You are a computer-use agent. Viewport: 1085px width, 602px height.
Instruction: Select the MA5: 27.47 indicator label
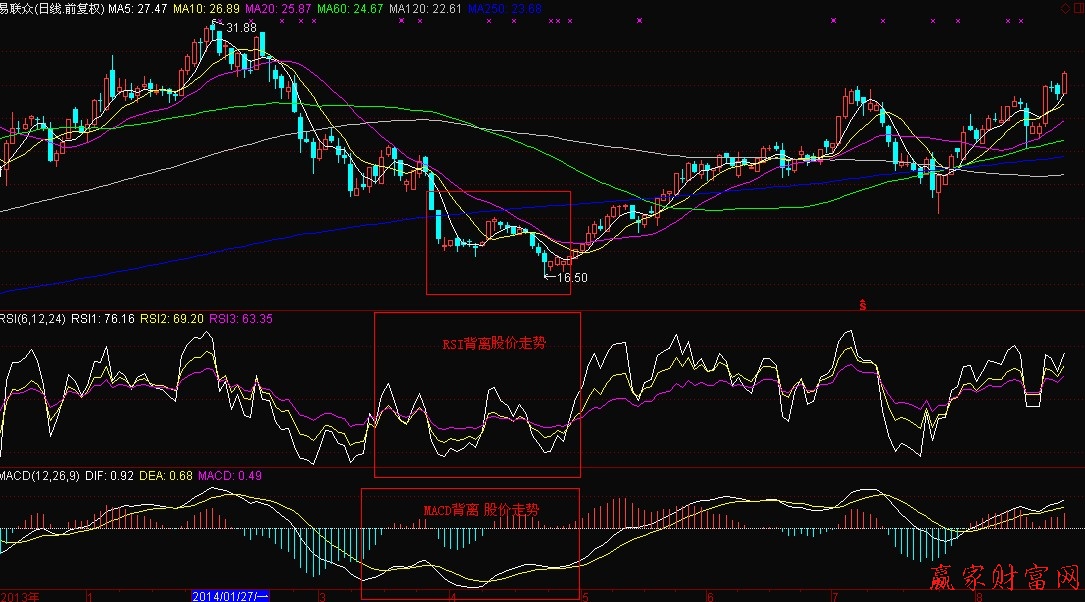(136, 8)
